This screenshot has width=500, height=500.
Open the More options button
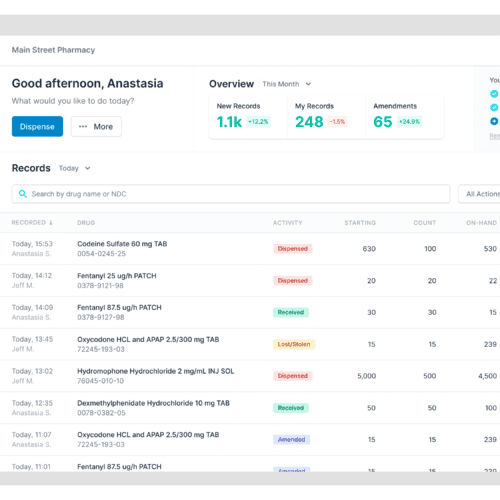tap(96, 126)
